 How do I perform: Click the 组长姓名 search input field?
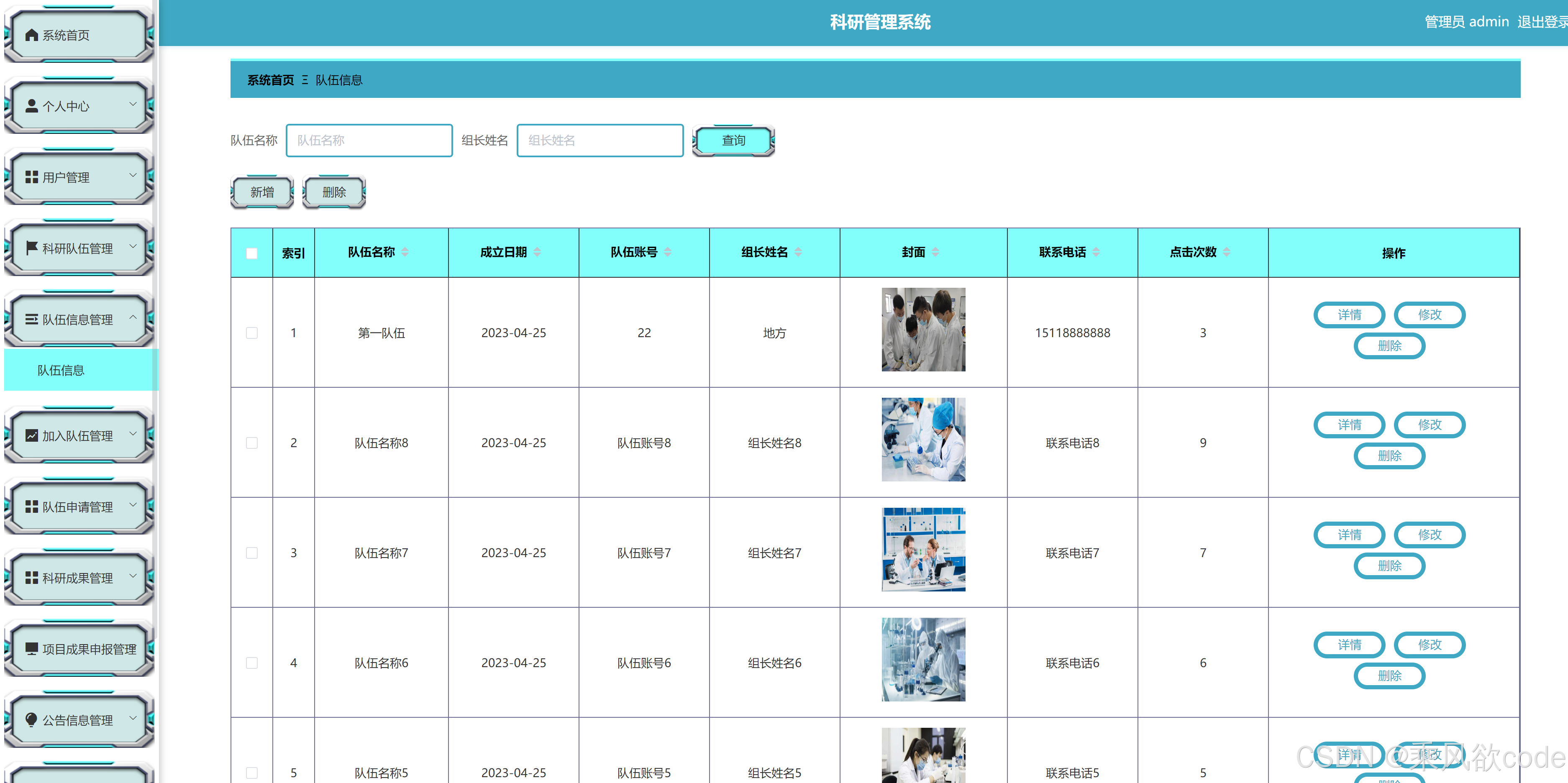pos(600,141)
